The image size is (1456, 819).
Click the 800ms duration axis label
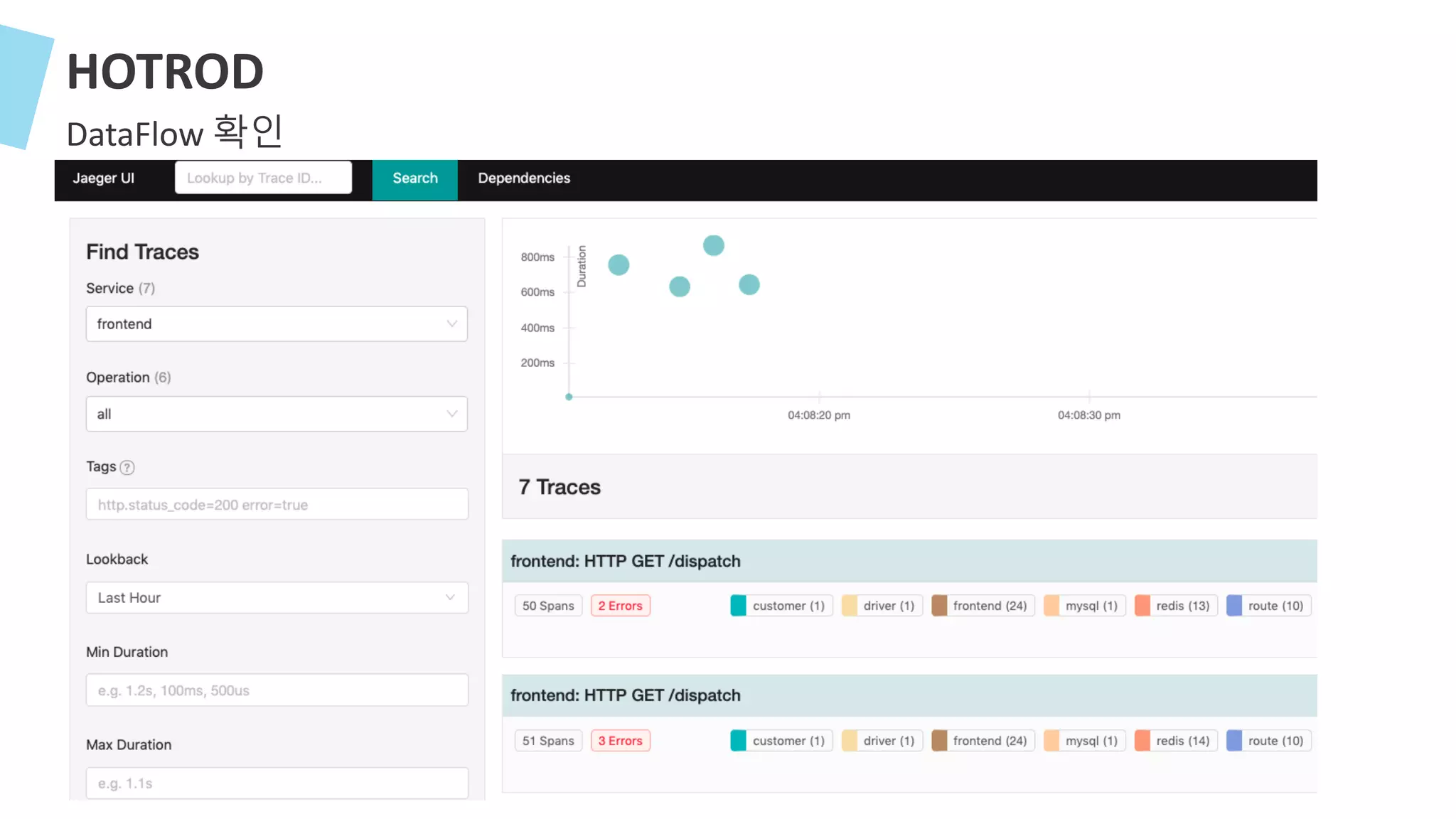point(537,257)
